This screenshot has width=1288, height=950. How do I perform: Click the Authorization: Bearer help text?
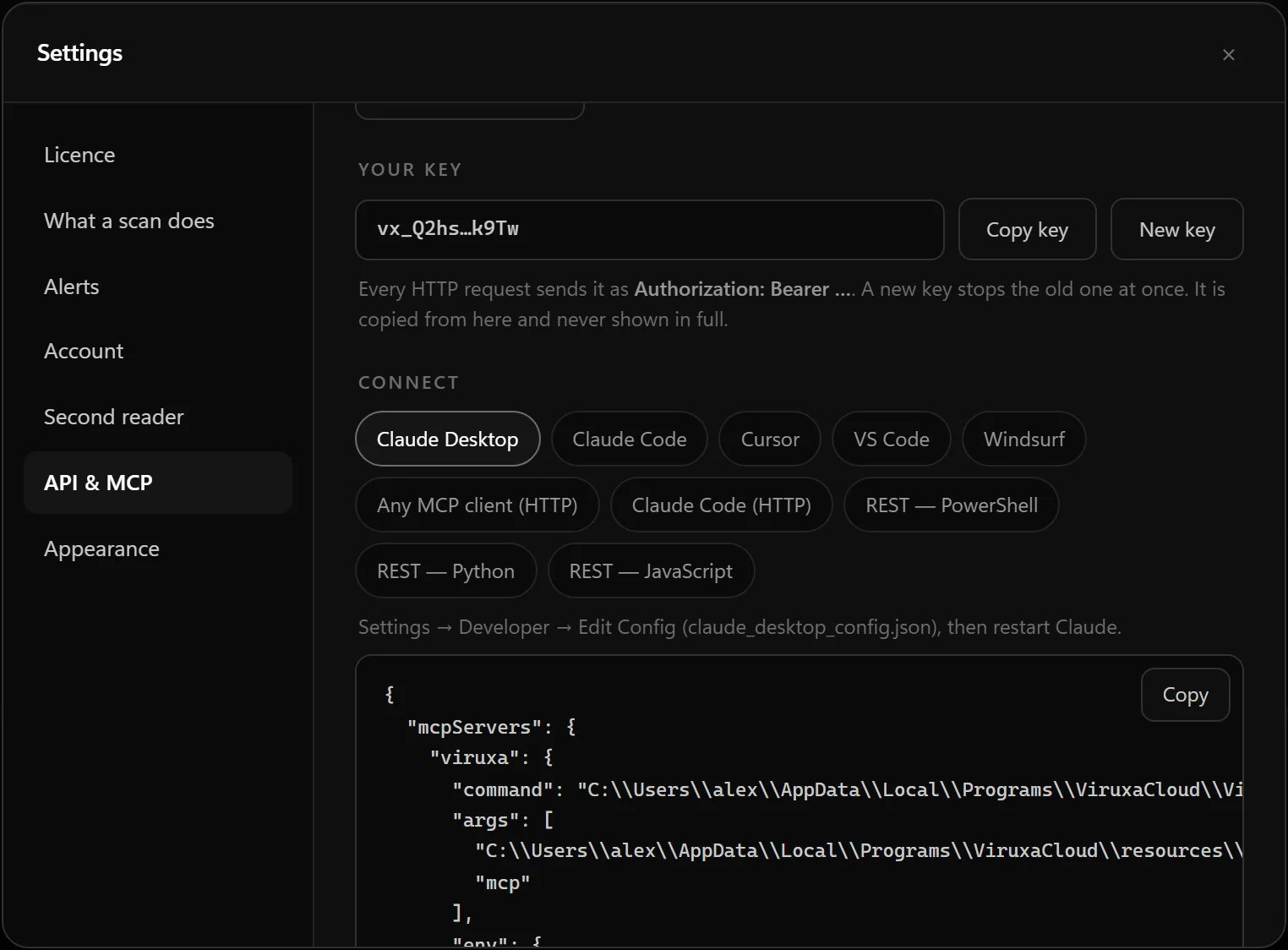click(792, 304)
